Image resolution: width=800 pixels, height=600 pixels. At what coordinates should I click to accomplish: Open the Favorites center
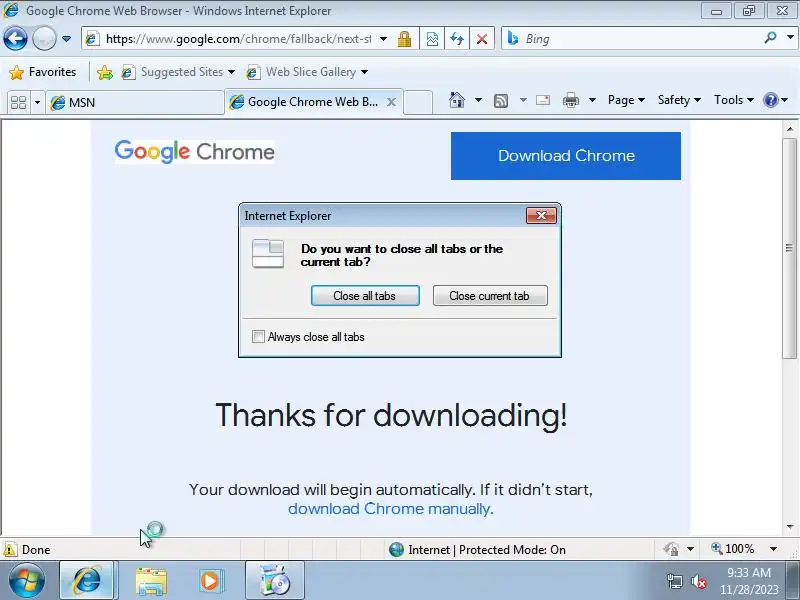pos(42,72)
